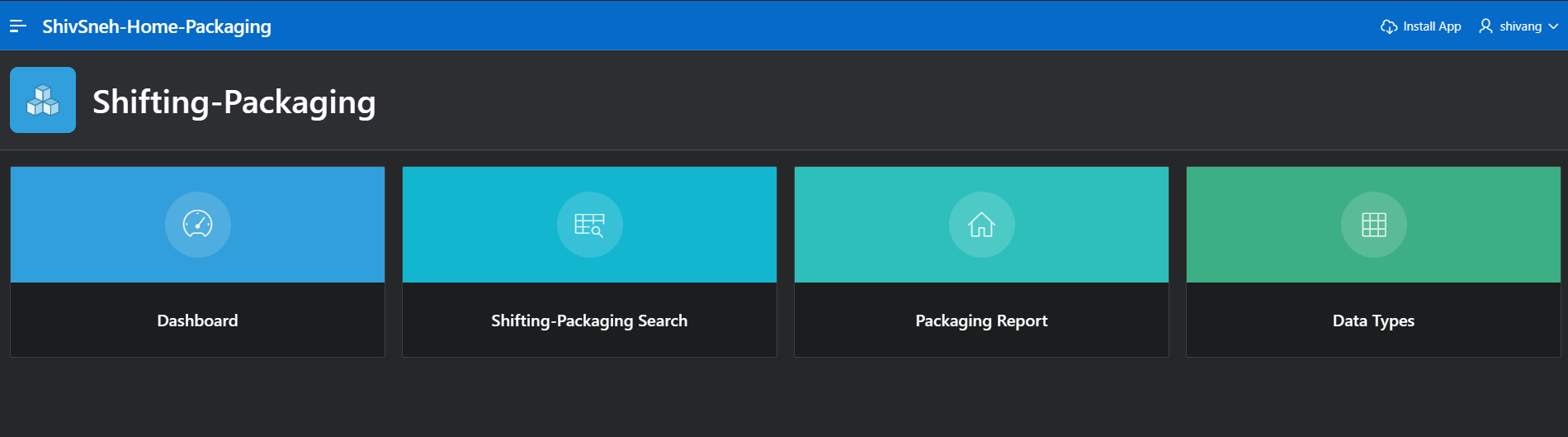Open the hamburger navigation menu

[x=18, y=26]
